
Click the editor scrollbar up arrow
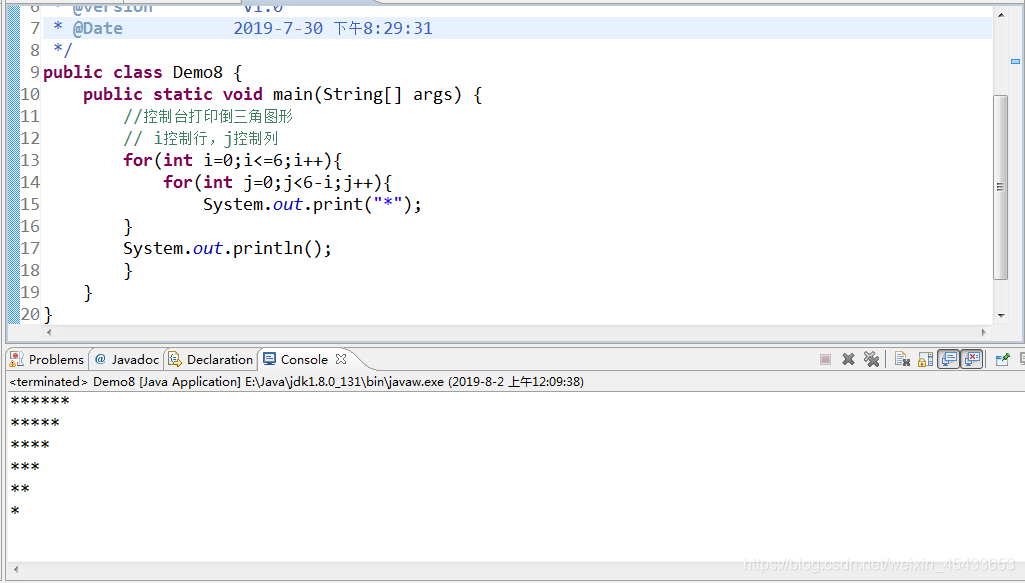click(x=1001, y=14)
